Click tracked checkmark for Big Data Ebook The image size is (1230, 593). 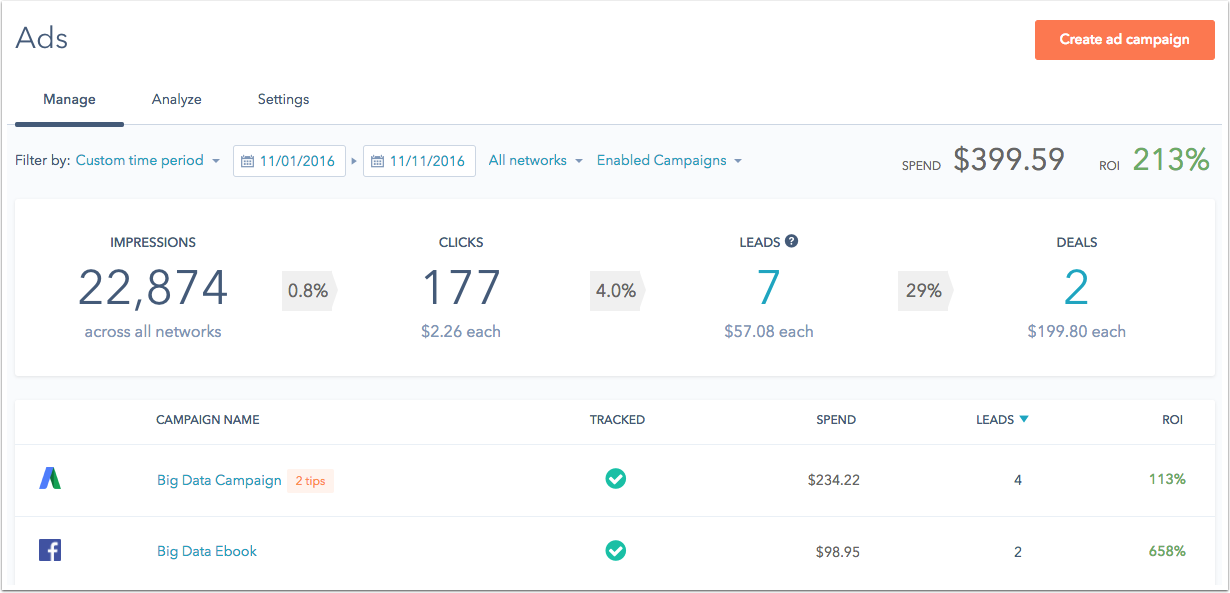click(x=616, y=550)
